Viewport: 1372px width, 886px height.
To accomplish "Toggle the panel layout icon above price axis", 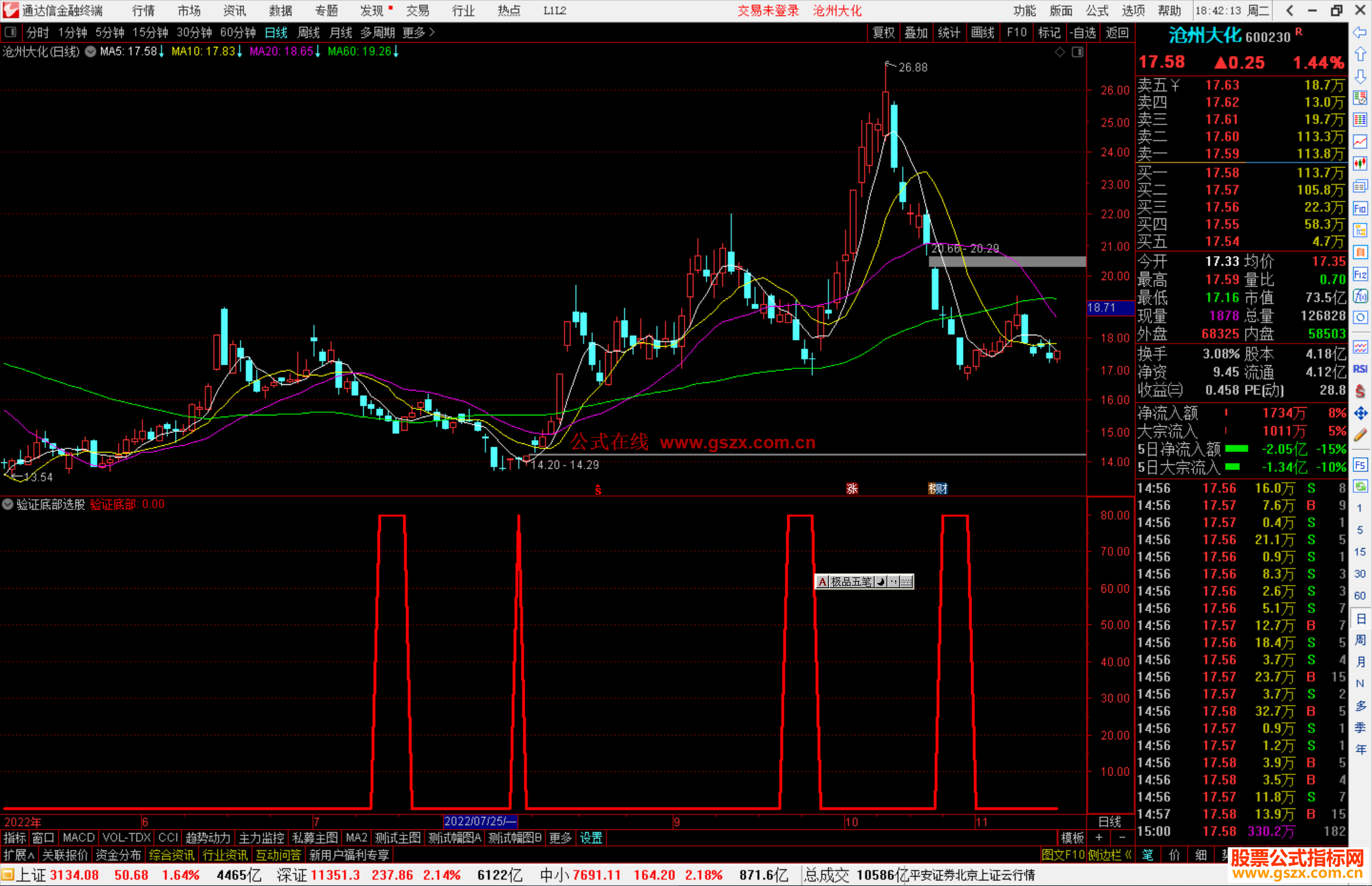I will [x=1077, y=52].
